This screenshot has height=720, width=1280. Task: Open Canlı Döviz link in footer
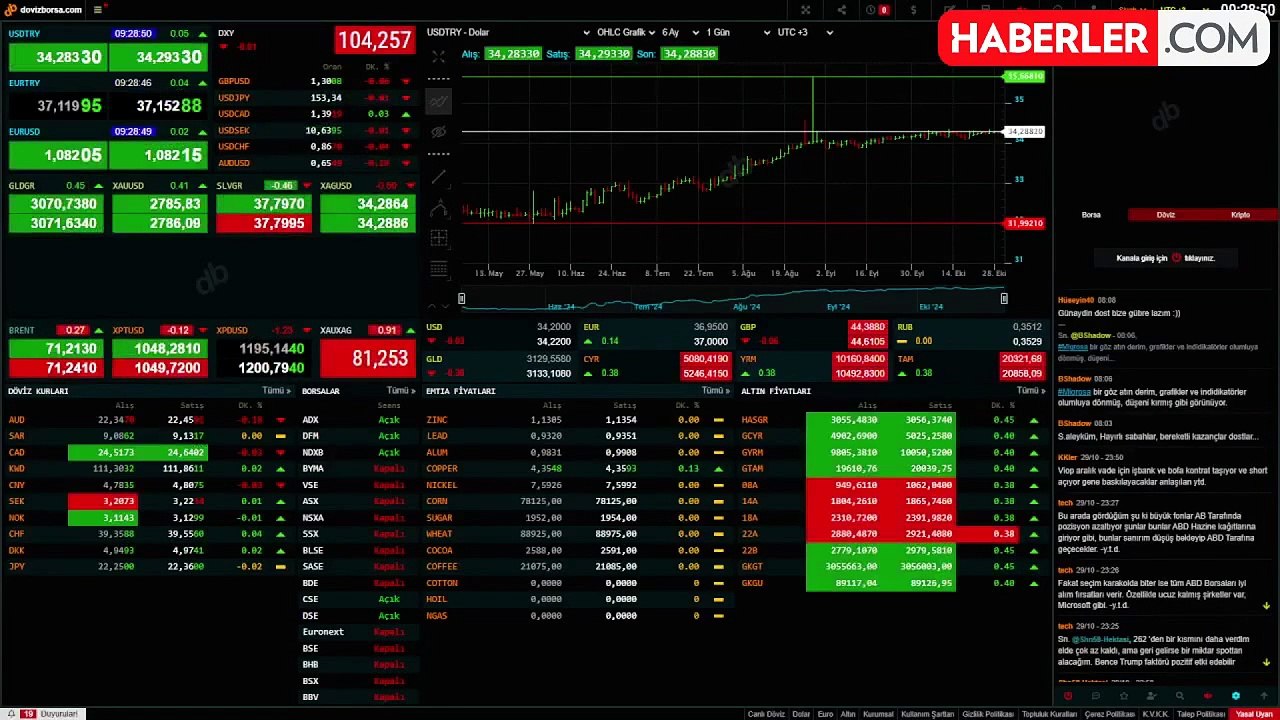766,714
